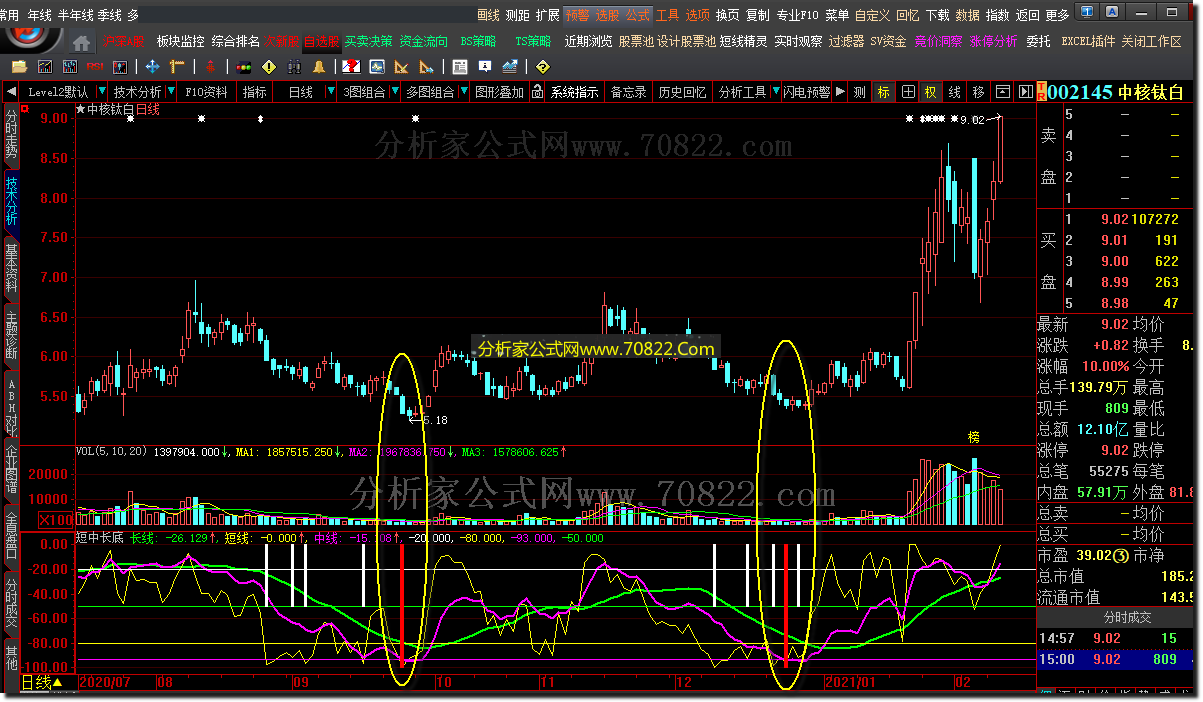Click the speech bubble comment icon
This screenshot has height=702, width=1203.
[x=485, y=66]
